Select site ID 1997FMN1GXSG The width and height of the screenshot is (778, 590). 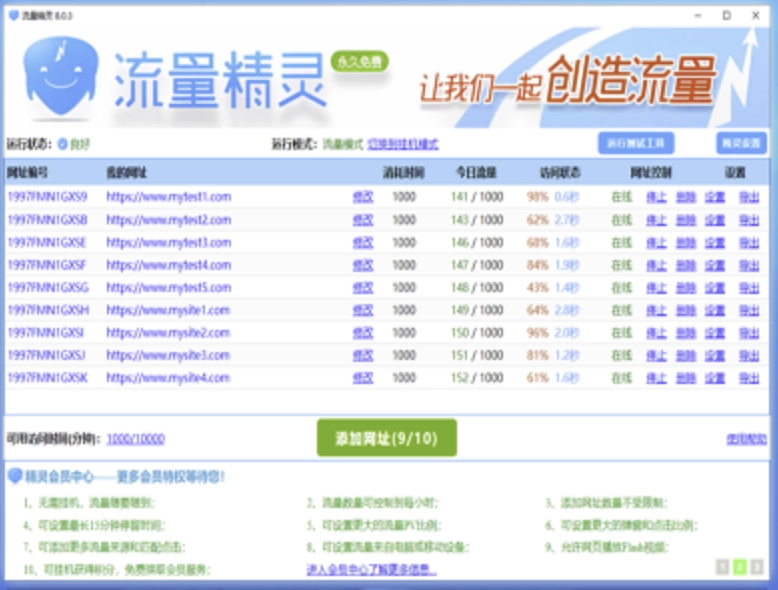[x=48, y=288]
